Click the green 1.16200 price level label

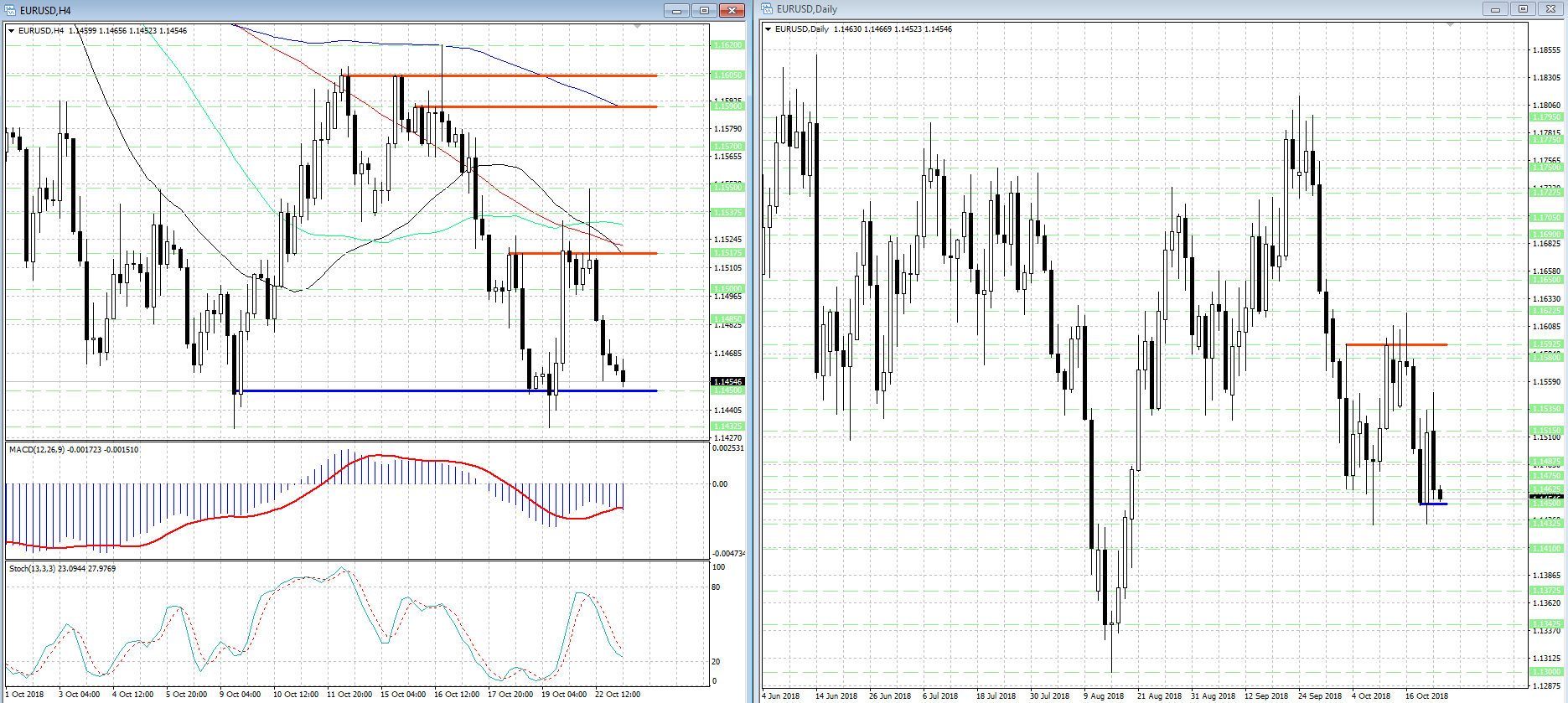pyautogui.click(x=727, y=45)
